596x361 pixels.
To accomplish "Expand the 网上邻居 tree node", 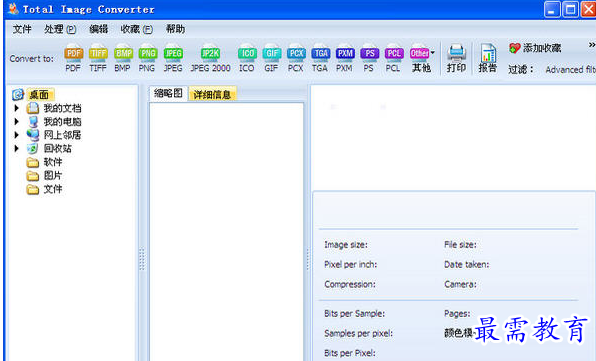I will click(x=16, y=135).
